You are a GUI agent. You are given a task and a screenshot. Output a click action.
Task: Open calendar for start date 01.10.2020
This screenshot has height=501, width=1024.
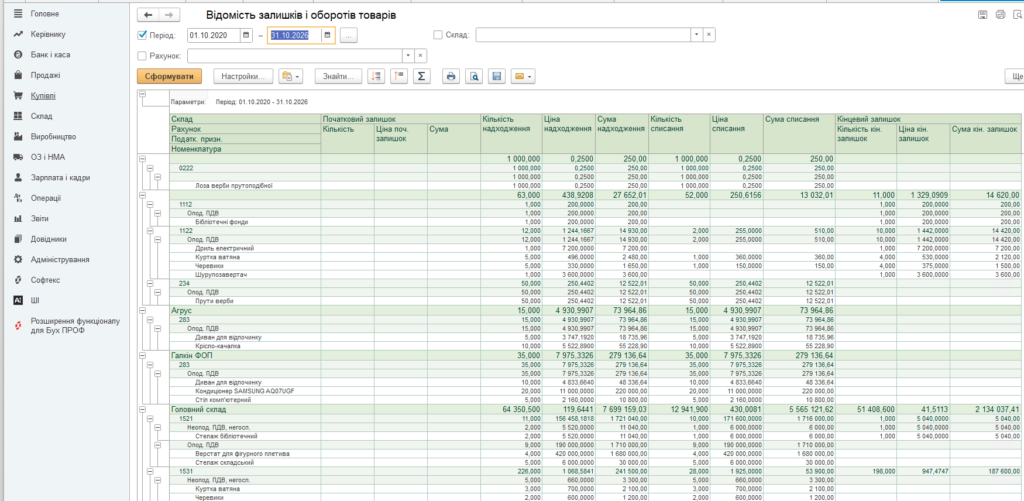246,35
